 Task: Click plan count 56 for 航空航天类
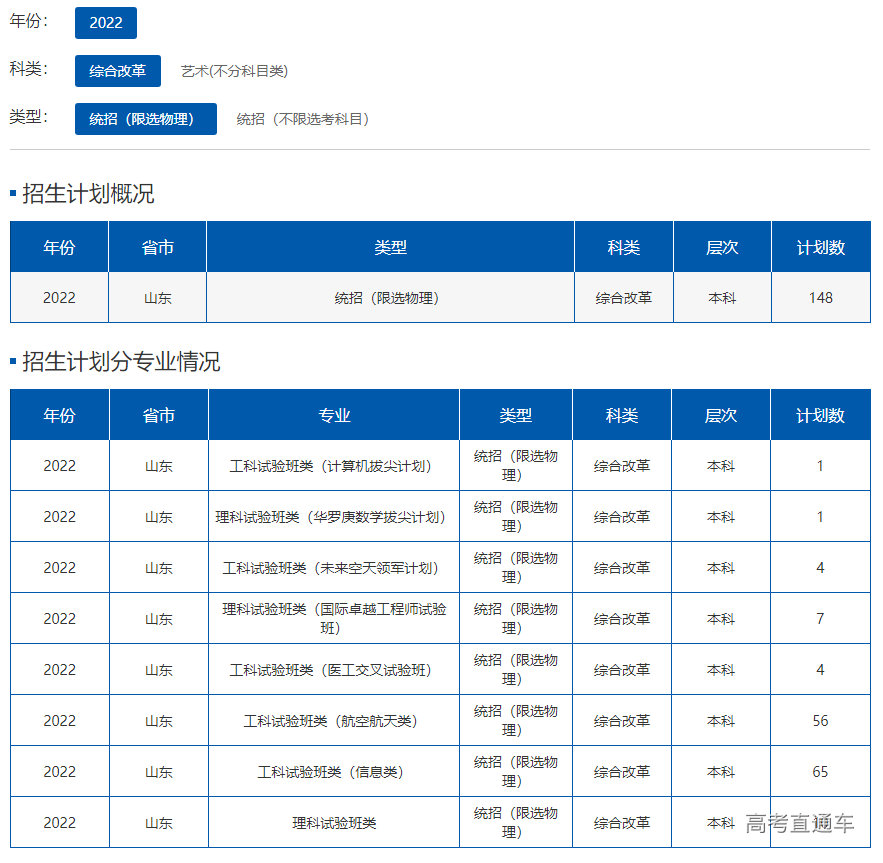(x=820, y=721)
